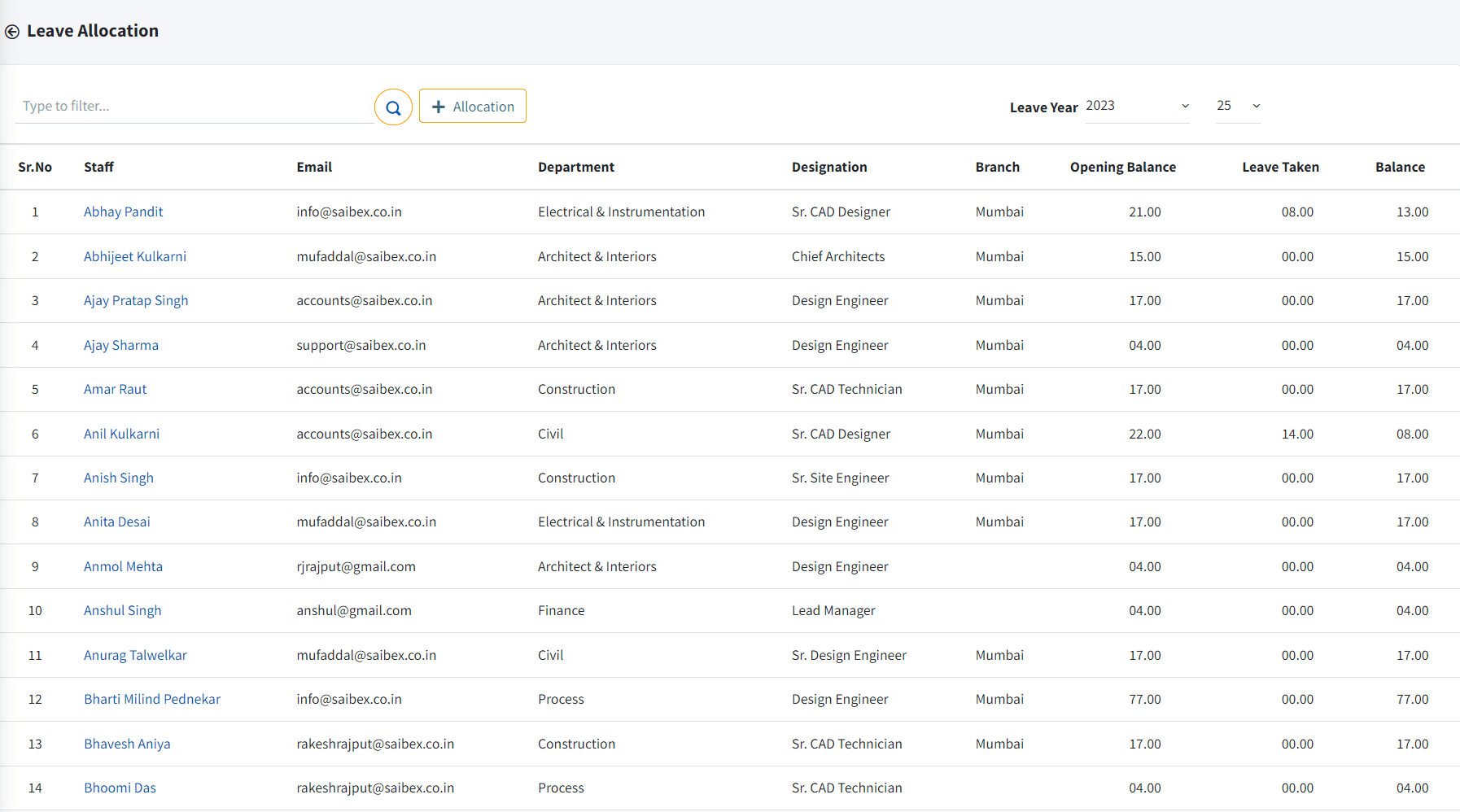Open staff link Bhavesh Aniya
This screenshot has width=1460, height=812.
(x=127, y=744)
